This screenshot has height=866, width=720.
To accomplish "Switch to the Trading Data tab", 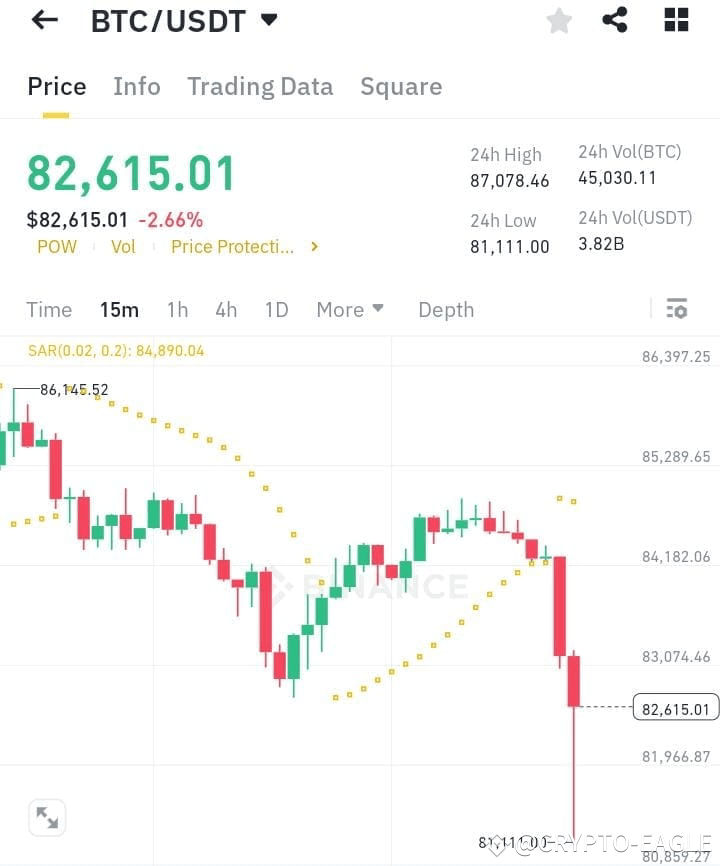I will tap(260, 87).
